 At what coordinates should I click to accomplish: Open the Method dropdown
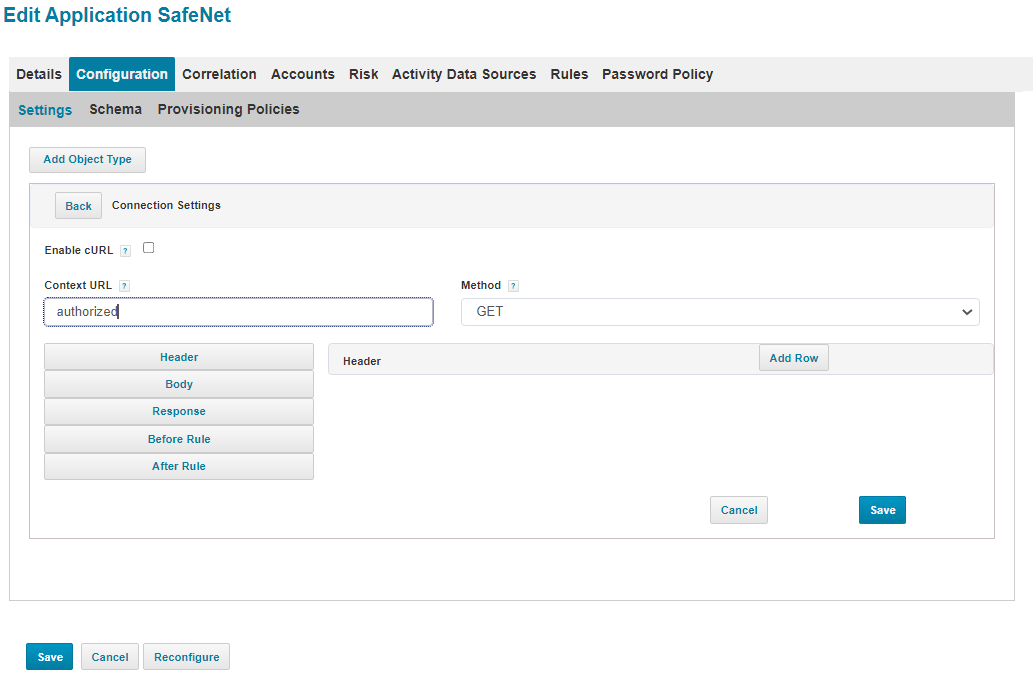pyautogui.click(x=719, y=312)
